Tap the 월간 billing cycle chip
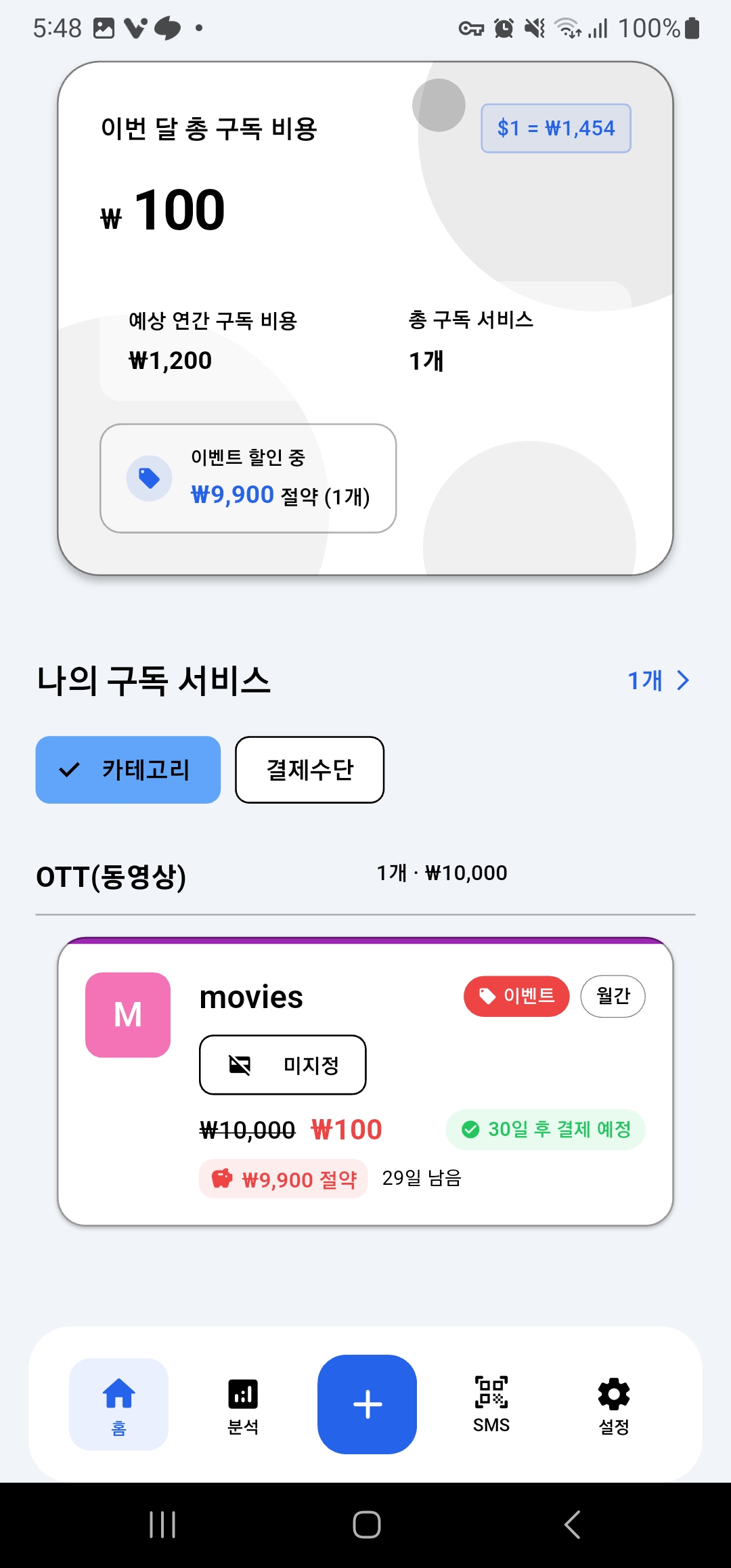 coord(613,996)
